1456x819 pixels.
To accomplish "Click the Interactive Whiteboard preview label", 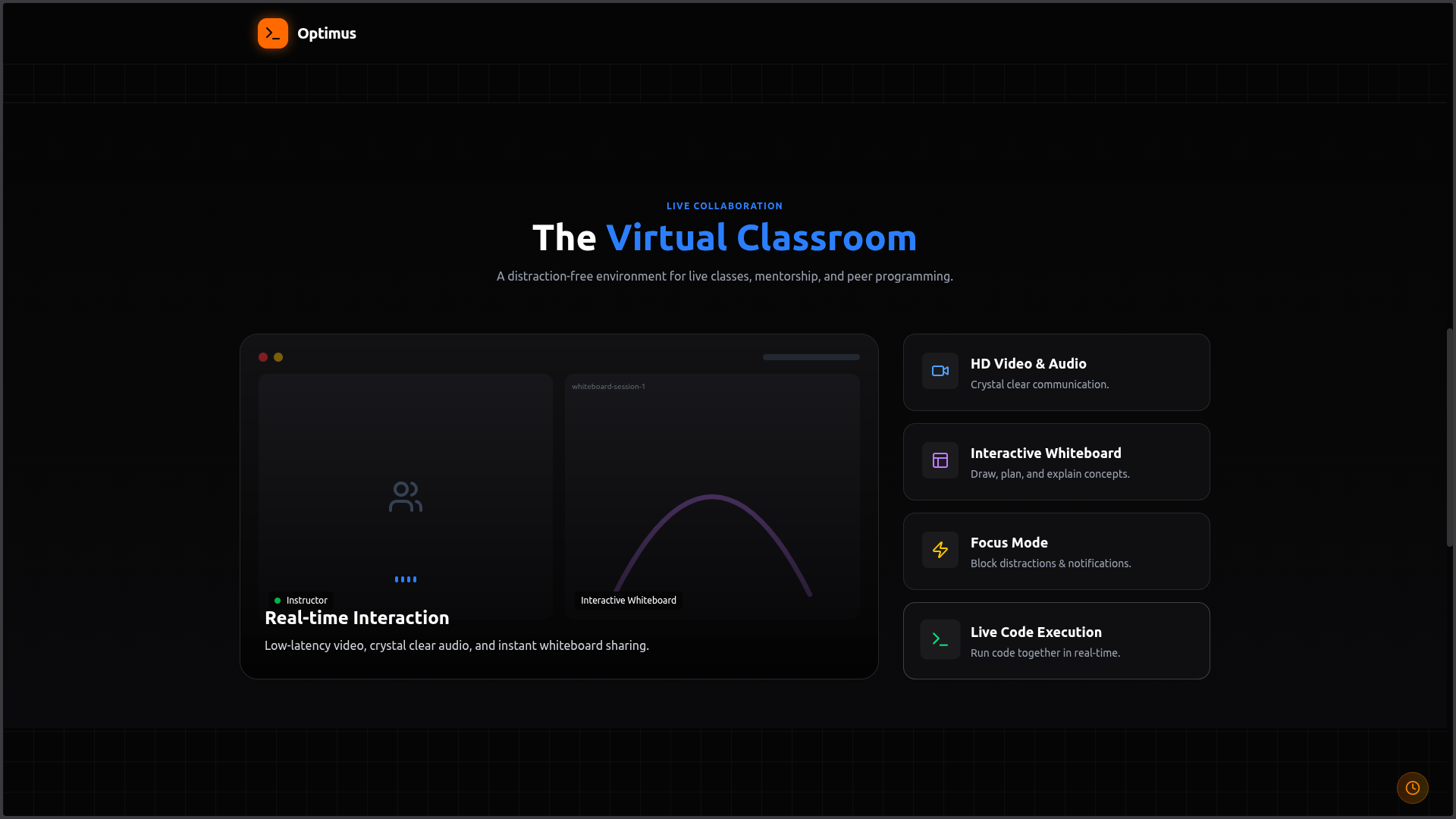I will point(628,601).
